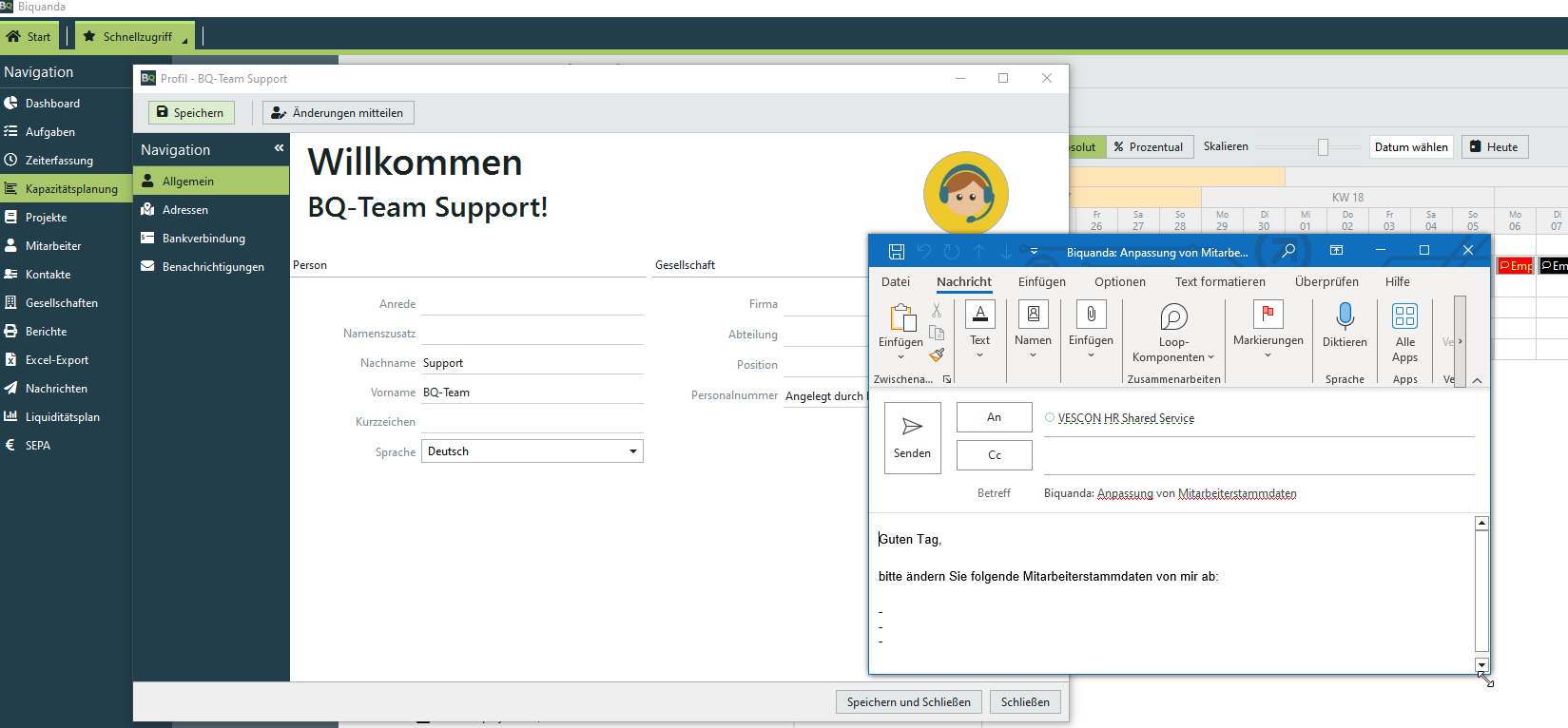Viewport: 1568px width, 728px height.
Task: Select Projekte in the main navigation
Action: click(46, 217)
